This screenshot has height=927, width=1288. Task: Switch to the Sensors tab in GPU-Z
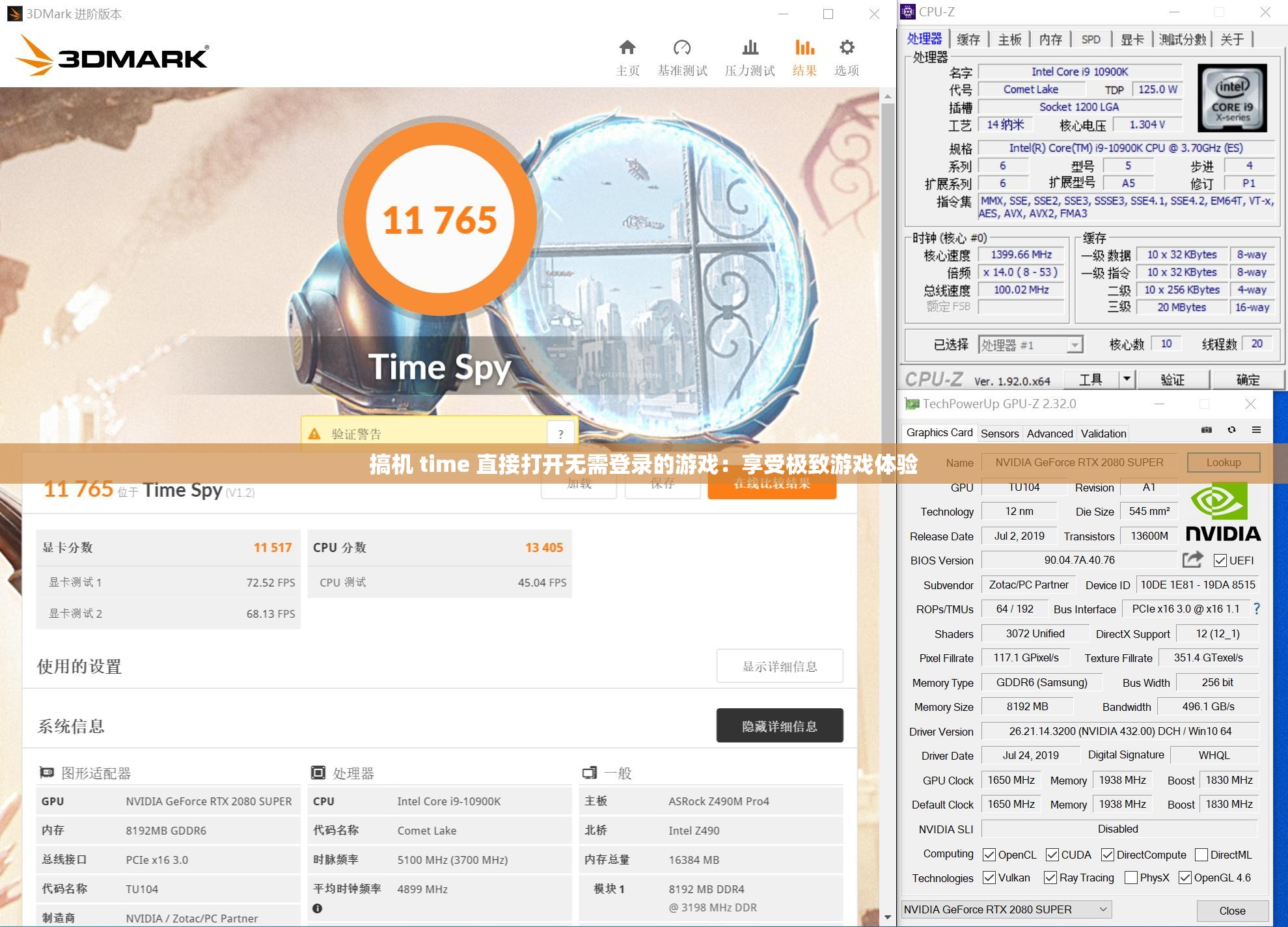pyautogui.click(x=1000, y=433)
